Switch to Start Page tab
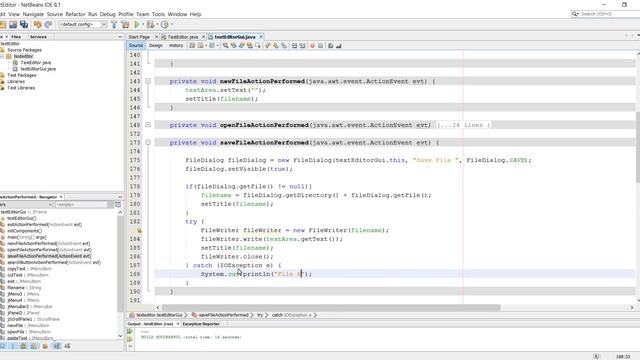Image resolution: width=640 pixels, height=360 pixels. (x=139, y=37)
